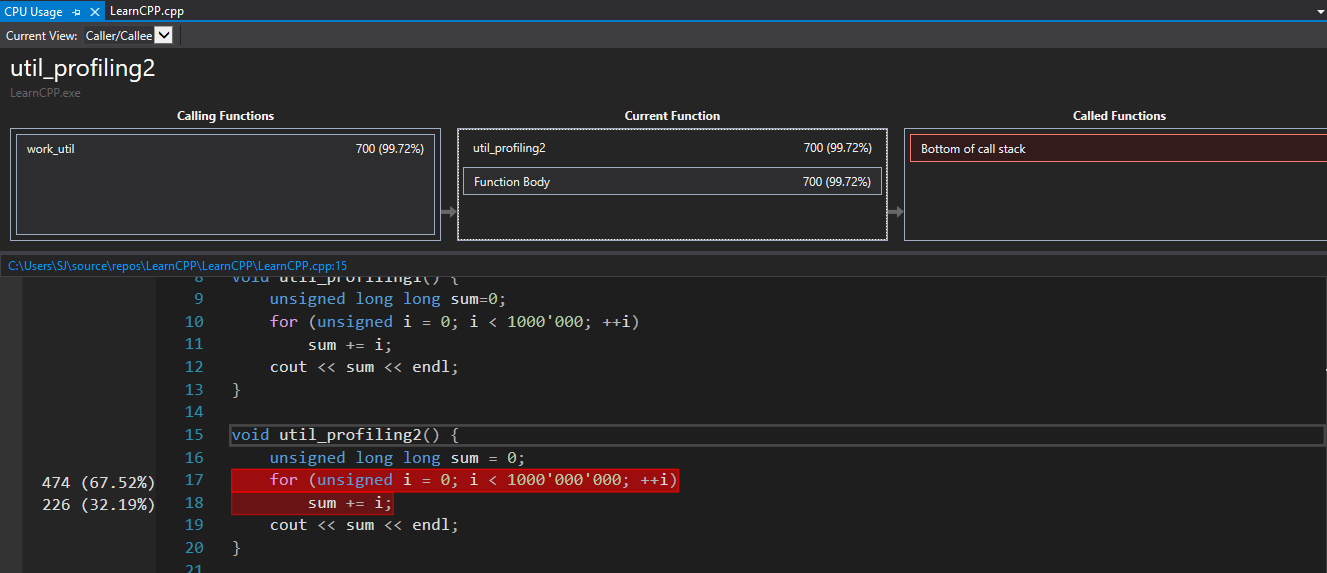Select the work_util calling function
1327x573 pixels.
(225, 149)
